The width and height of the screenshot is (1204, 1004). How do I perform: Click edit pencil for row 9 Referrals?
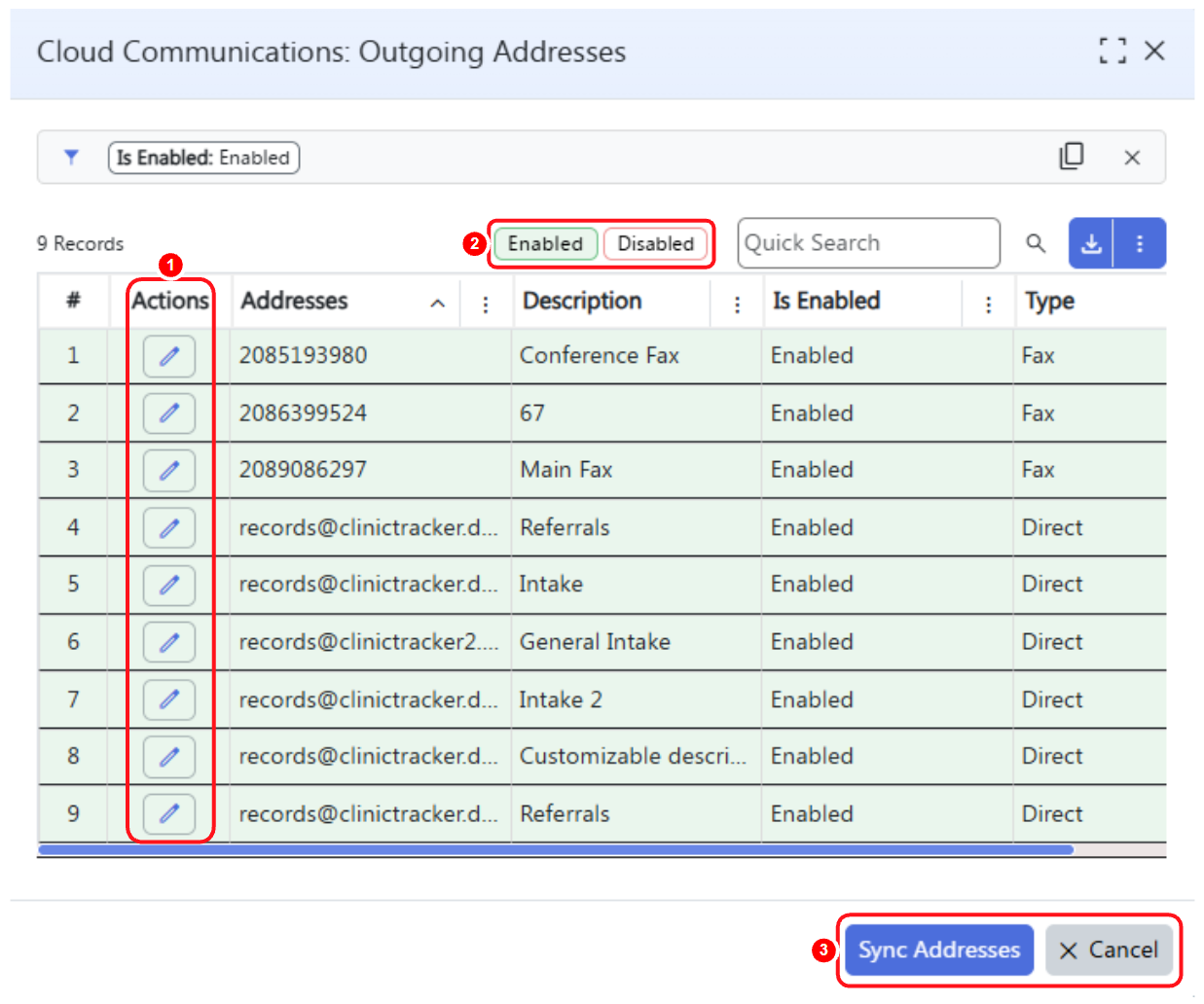(x=169, y=813)
